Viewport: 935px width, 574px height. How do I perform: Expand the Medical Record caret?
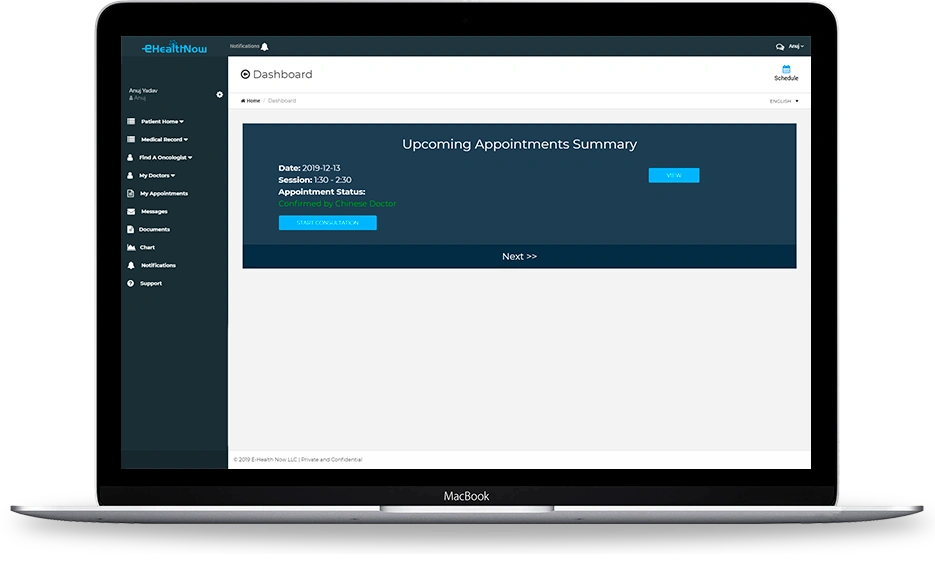[x=186, y=139]
